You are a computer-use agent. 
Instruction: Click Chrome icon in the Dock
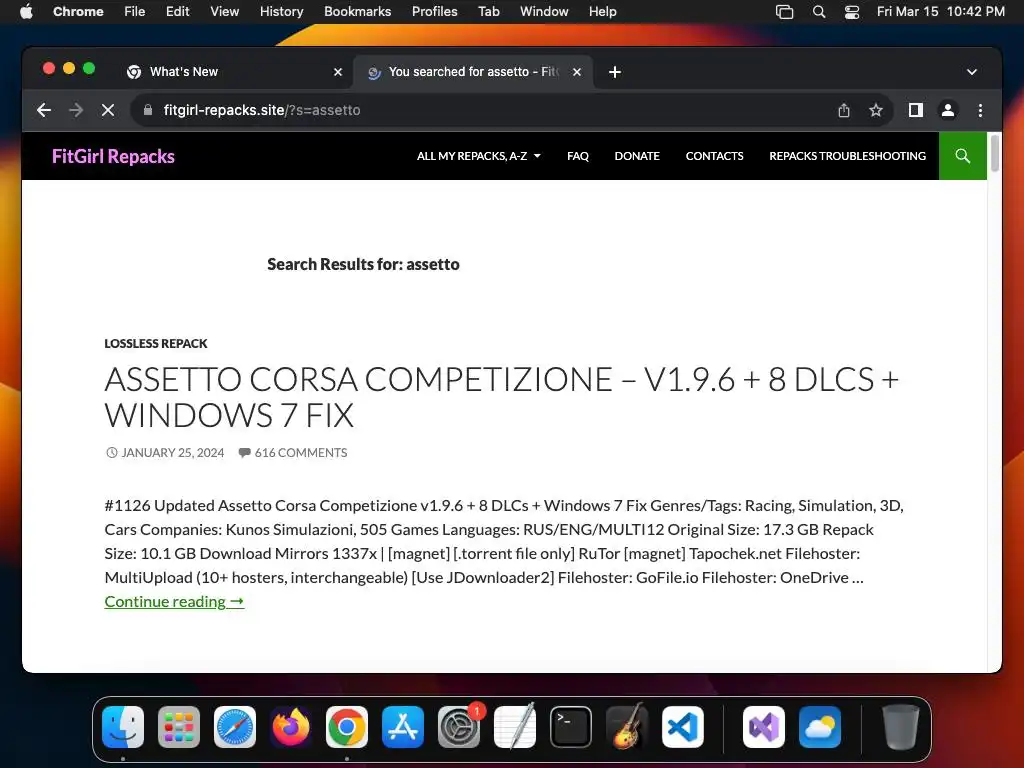coord(347,727)
